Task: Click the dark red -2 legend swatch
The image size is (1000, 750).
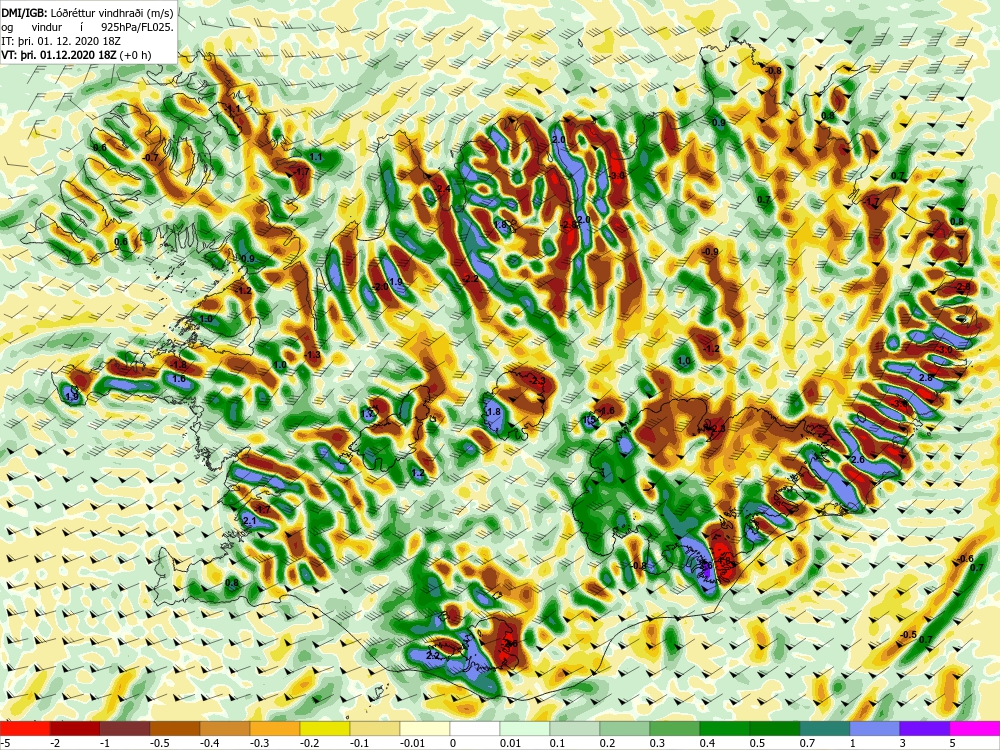Action: click(x=75, y=728)
